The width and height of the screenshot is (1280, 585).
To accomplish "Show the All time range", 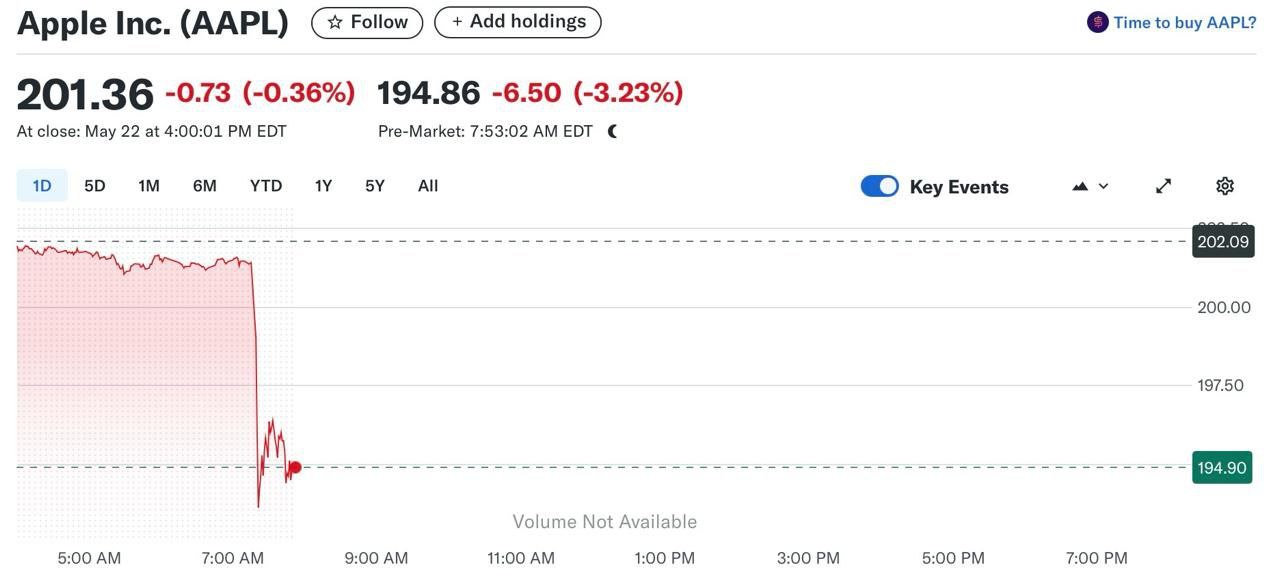I will [x=428, y=186].
